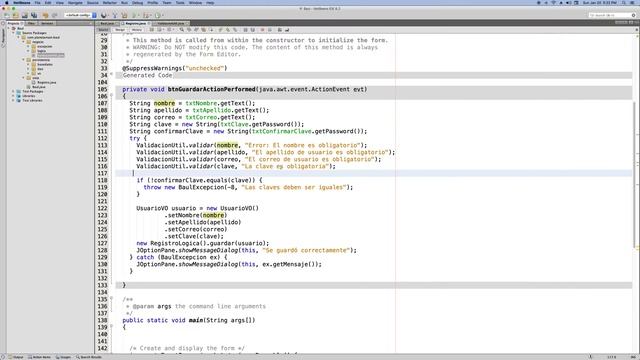Click the Spotlight search icon in menu bar
The image size is (640, 360).
click(624, 3)
